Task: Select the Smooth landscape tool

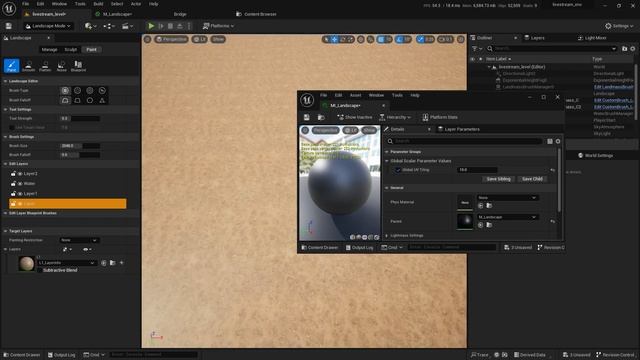Action: pos(28,66)
